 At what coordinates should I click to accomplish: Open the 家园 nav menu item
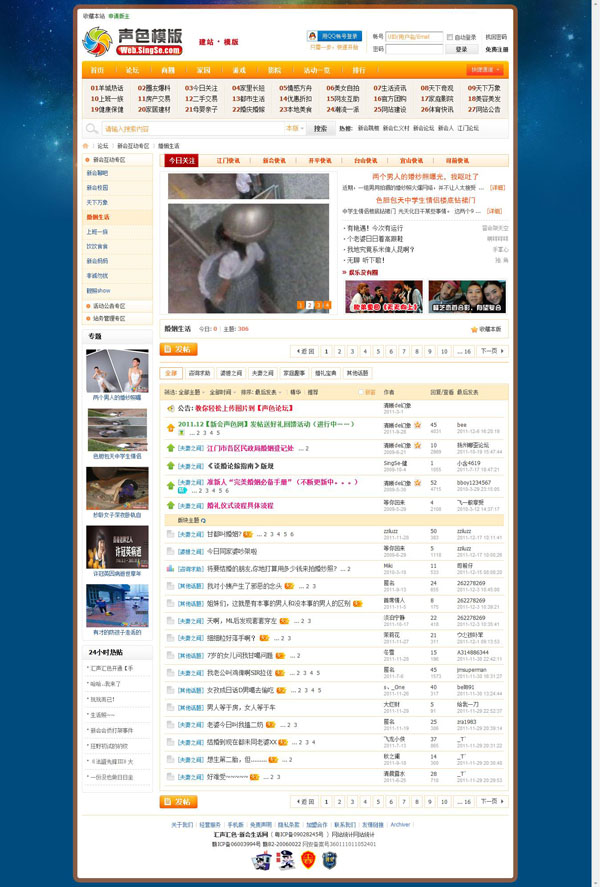204,70
